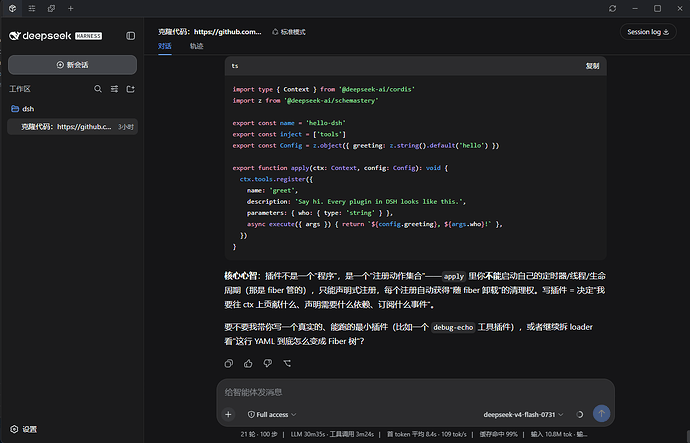
Task: Click the '21 轮 · 100 步' status
Action: click(259, 434)
